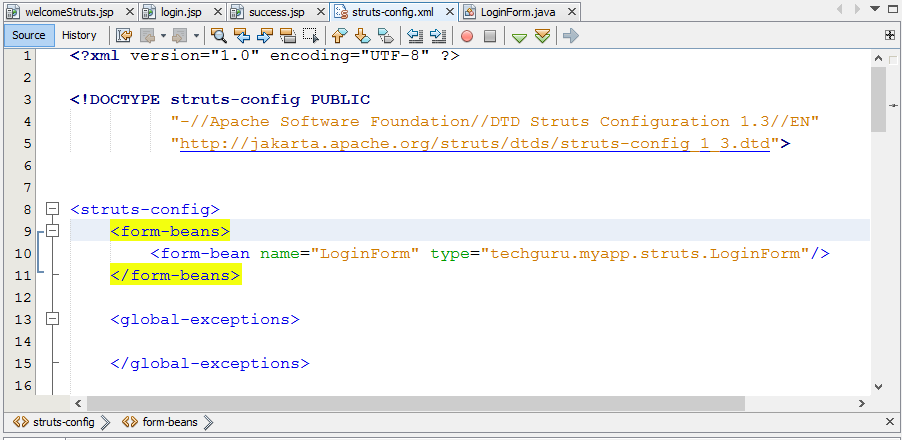
Task: Open the struts-config DTD URL link
Action: coord(475,143)
